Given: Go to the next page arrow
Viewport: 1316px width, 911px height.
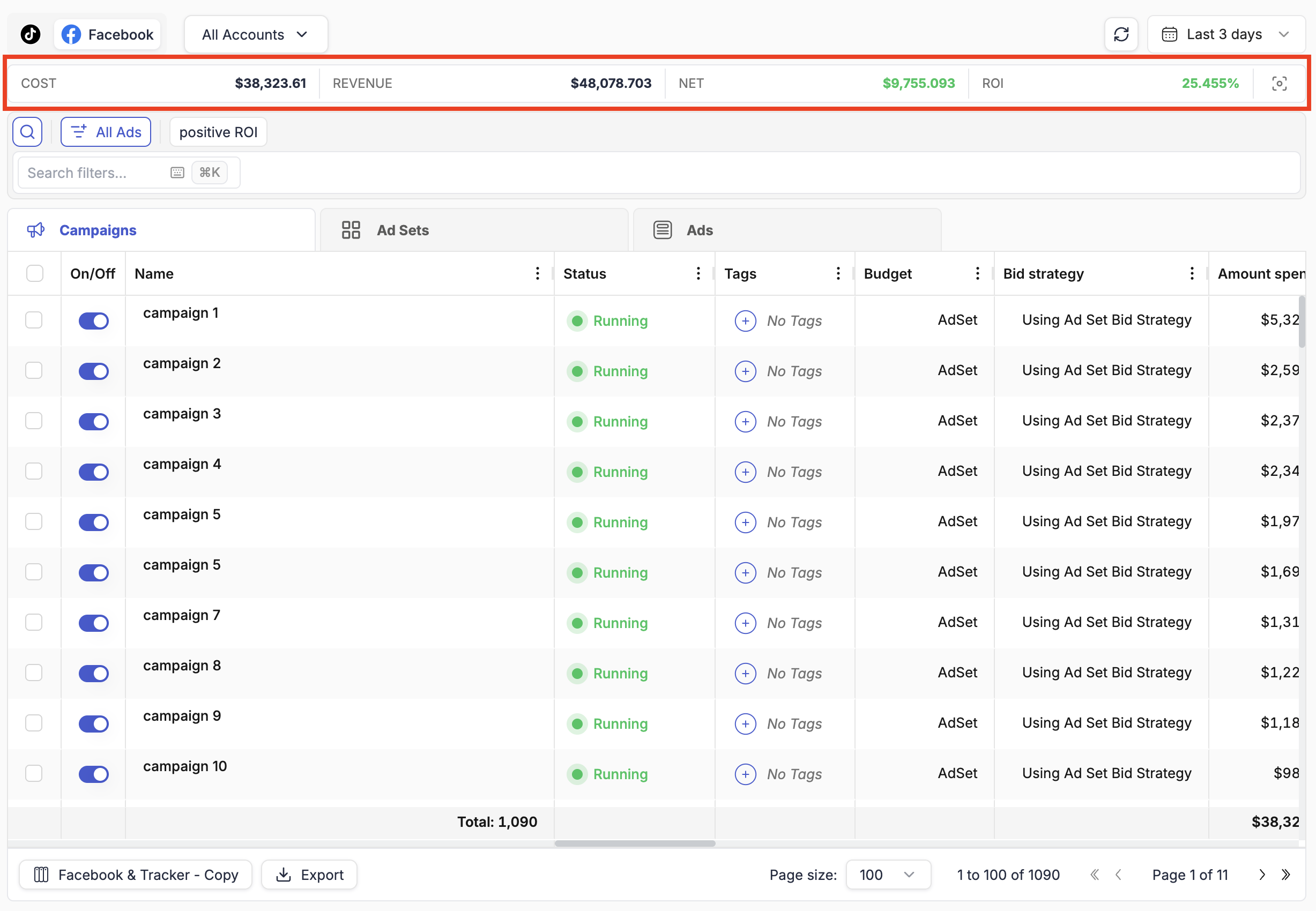Looking at the screenshot, I should 1262,875.
